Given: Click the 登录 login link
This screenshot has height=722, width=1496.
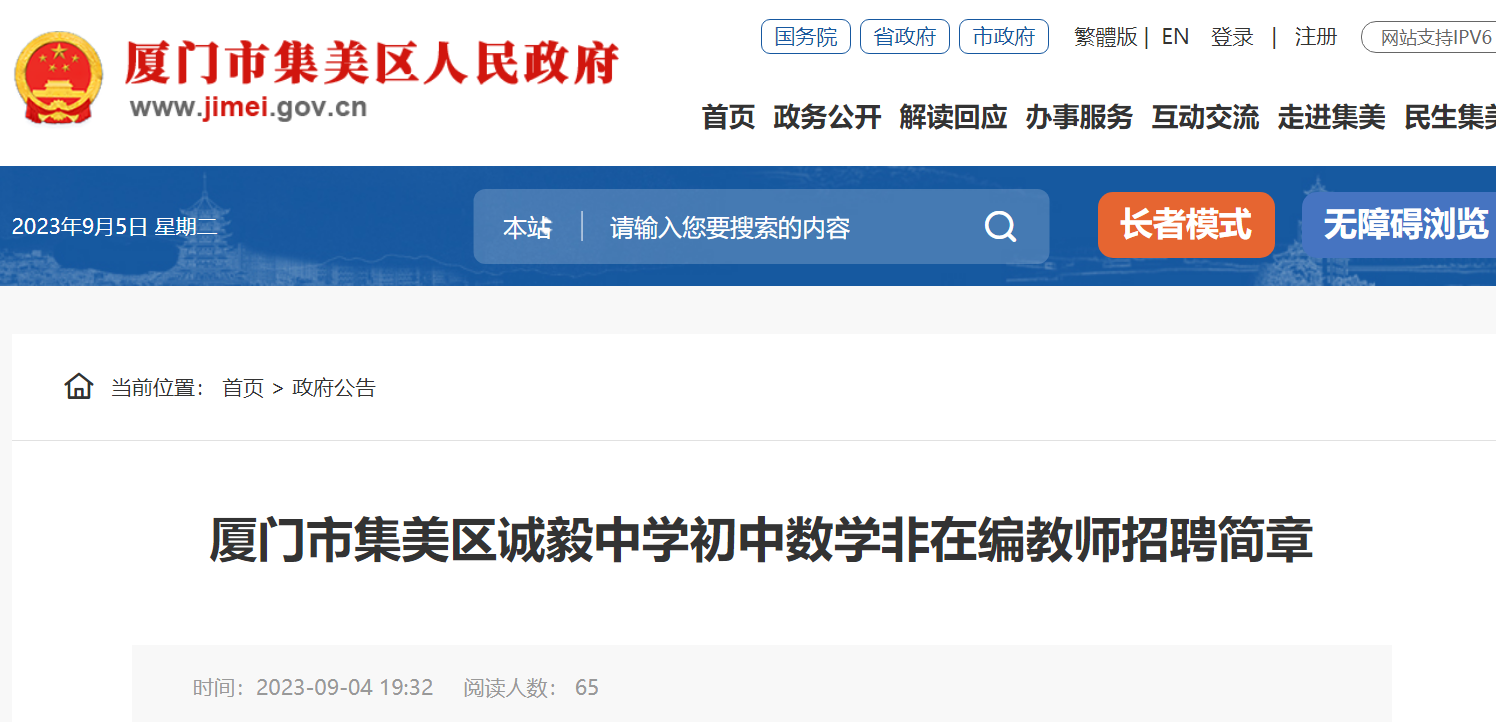Looking at the screenshot, I should click(x=1232, y=37).
